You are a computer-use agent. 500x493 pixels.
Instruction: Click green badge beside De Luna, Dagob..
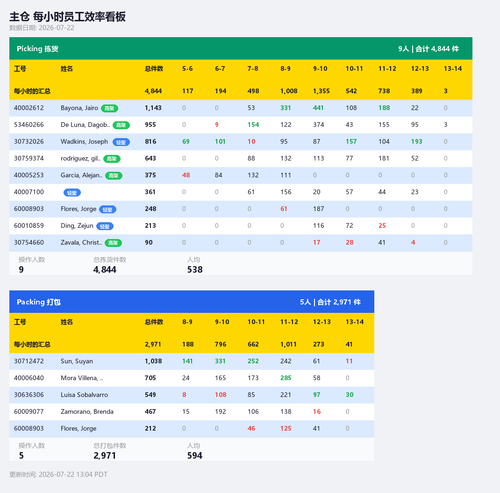tap(121, 125)
